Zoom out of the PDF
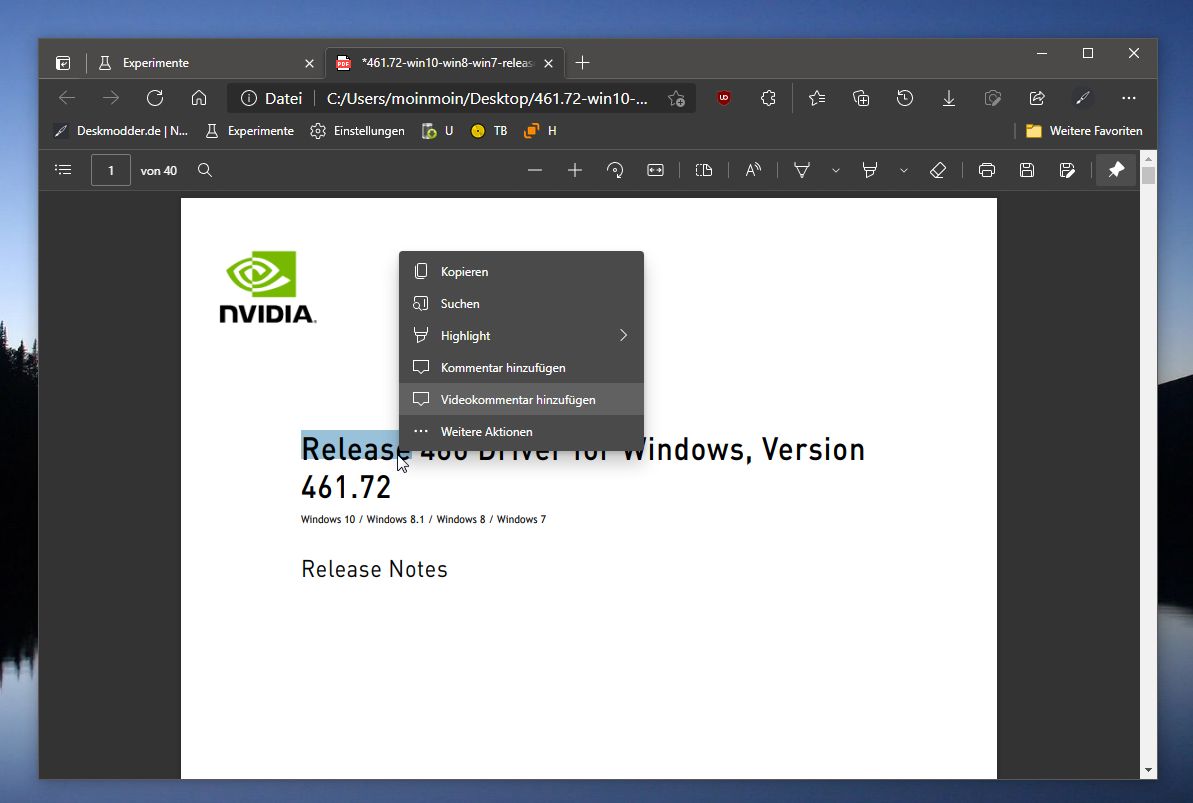The image size is (1193, 803). coord(535,170)
